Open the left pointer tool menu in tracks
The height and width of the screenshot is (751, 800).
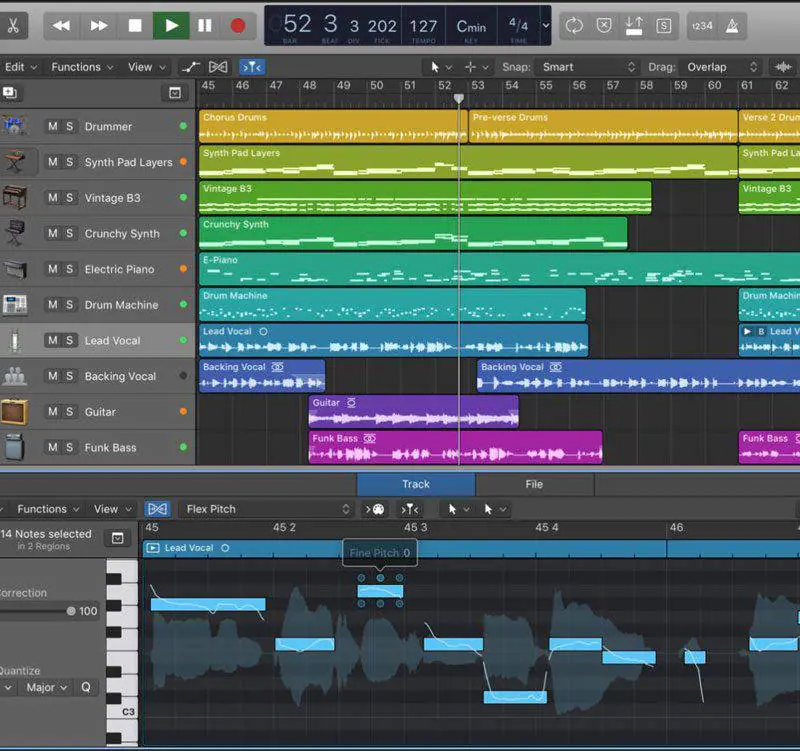pyautogui.click(x=441, y=67)
